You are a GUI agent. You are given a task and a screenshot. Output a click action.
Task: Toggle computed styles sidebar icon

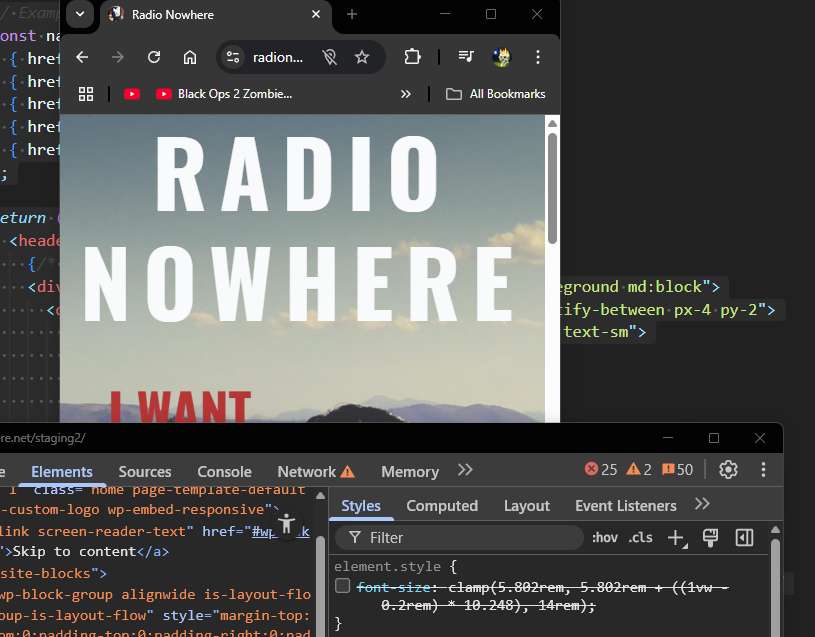[744, 538]
